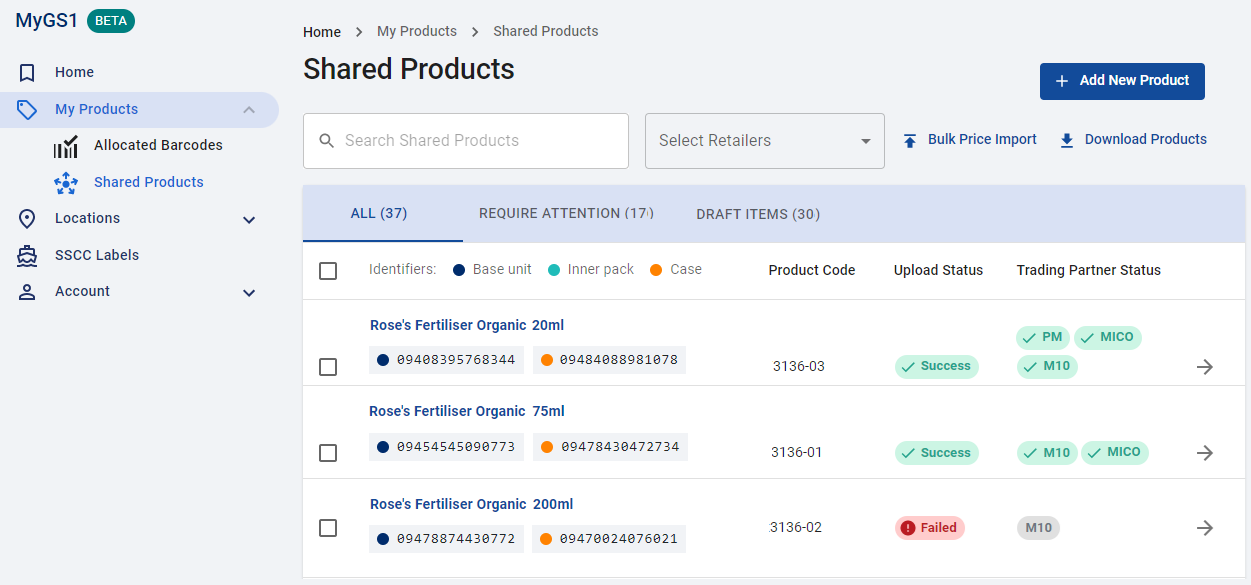This screenshot has height=585, width=1251.
Task: Click the Upload Status column header
Action: [938, 271]
